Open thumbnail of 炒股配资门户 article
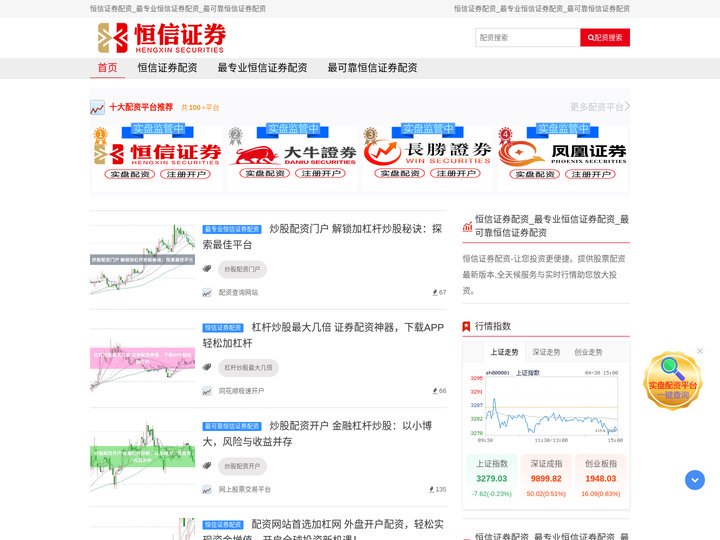The height and width of the screenshot is (540, 720). coord(142,259)
